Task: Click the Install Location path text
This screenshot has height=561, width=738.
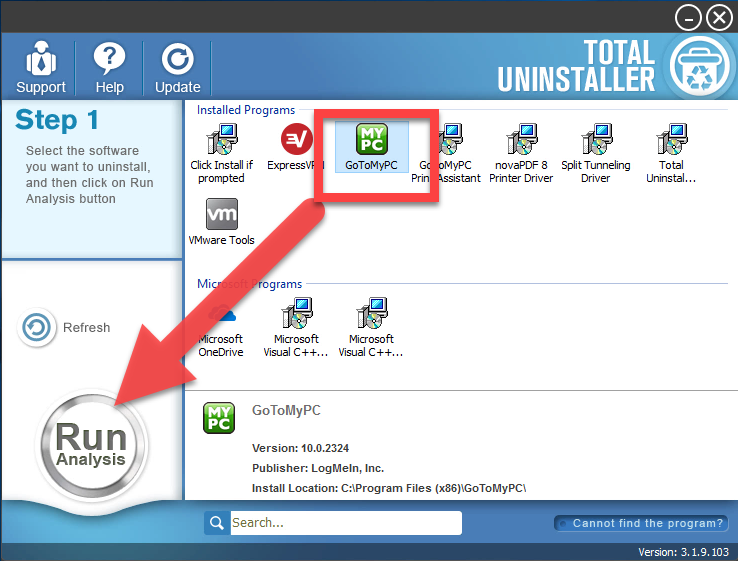Action: click(x=389, y=488)
